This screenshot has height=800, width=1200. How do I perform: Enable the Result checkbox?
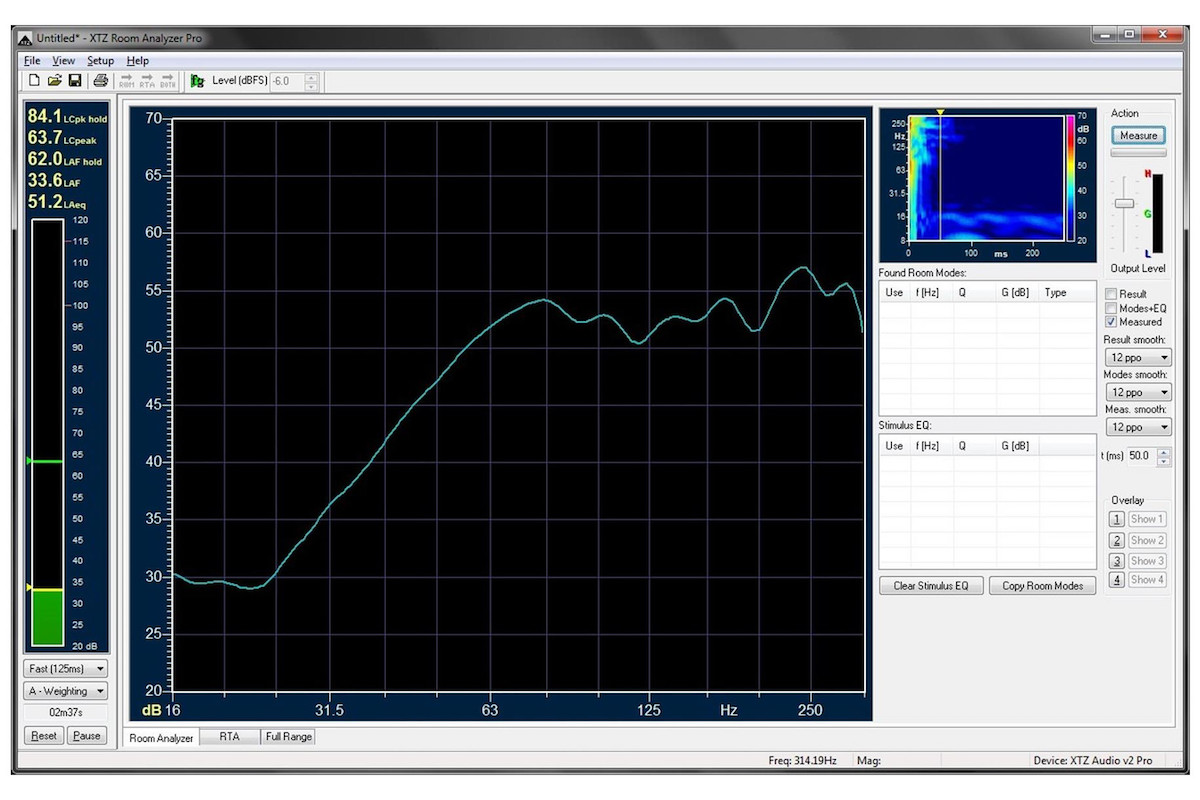pyautogui.click(x=1111, y=294)
